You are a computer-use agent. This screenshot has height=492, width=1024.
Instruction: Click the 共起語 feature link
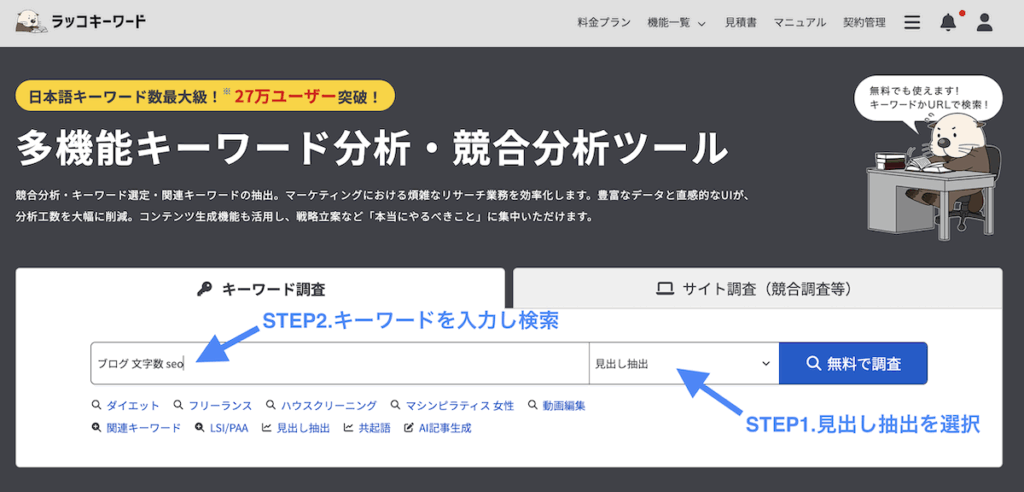[374, 429]
